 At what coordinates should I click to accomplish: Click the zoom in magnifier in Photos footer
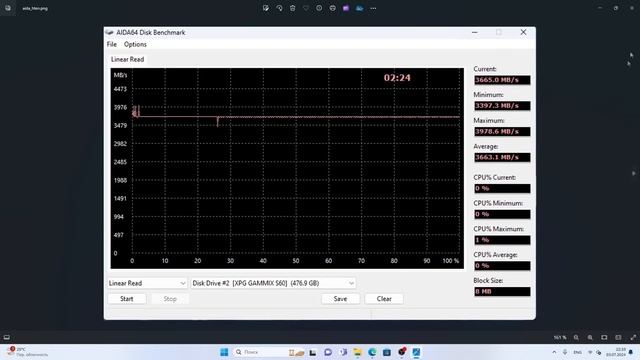tap(590, 338)
